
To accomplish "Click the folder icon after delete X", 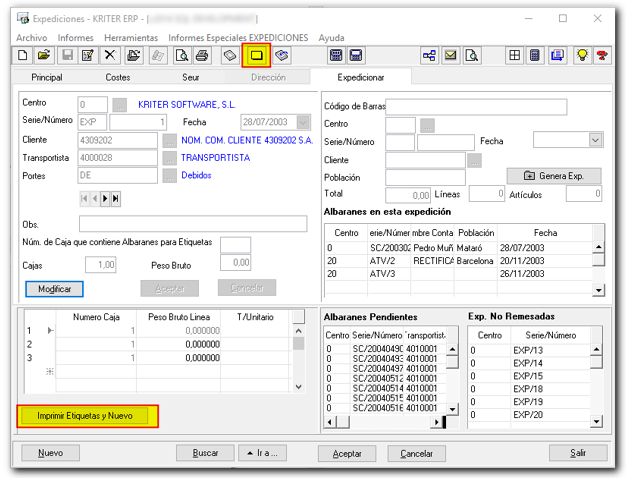I will tap(133, 56).
